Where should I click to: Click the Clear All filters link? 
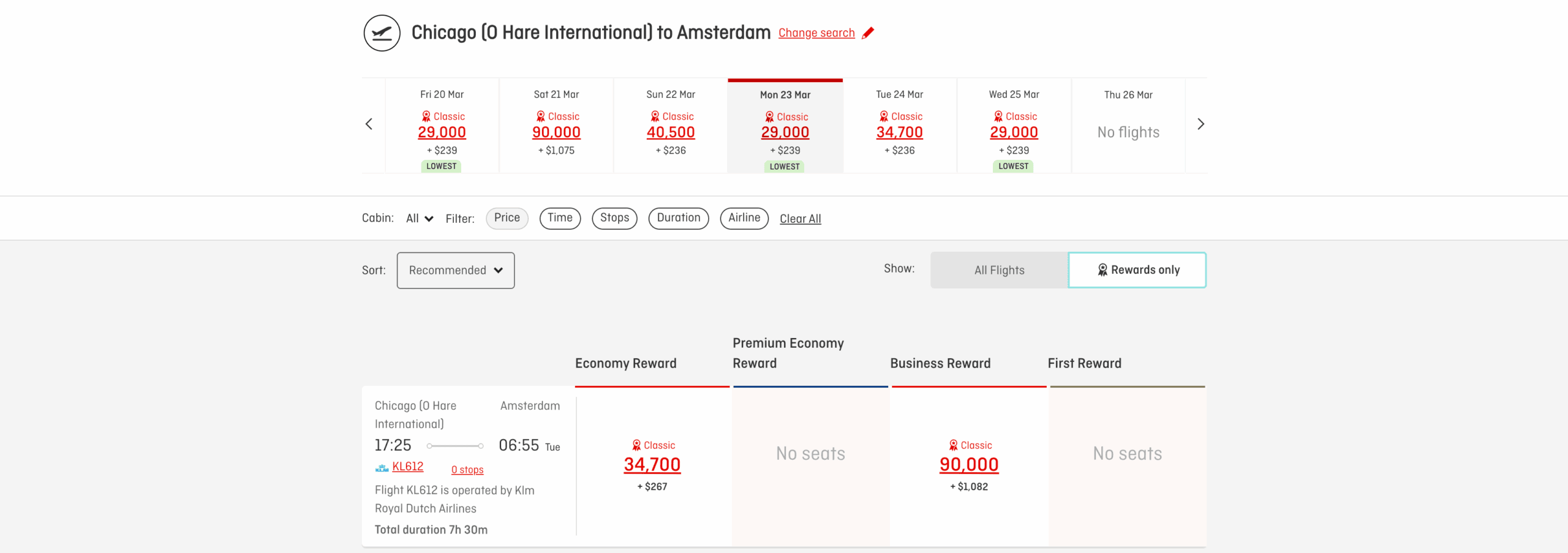[x=800, y=219]
